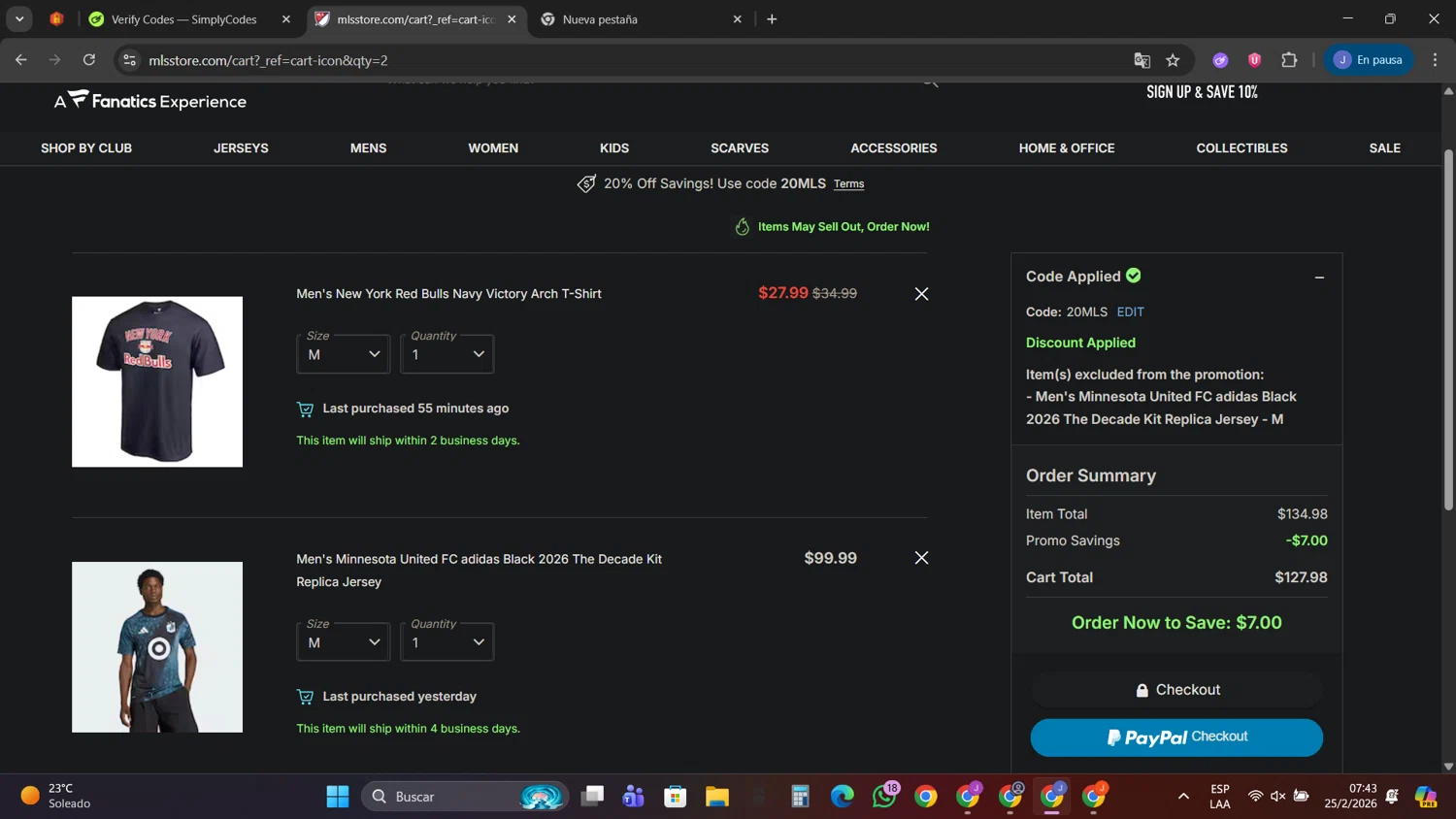Close the Verify Codes tab

click(x=286, y=19)
